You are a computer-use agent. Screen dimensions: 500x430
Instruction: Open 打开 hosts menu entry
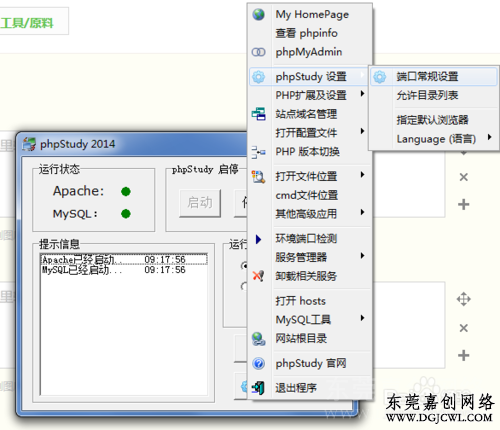[311, 301]
